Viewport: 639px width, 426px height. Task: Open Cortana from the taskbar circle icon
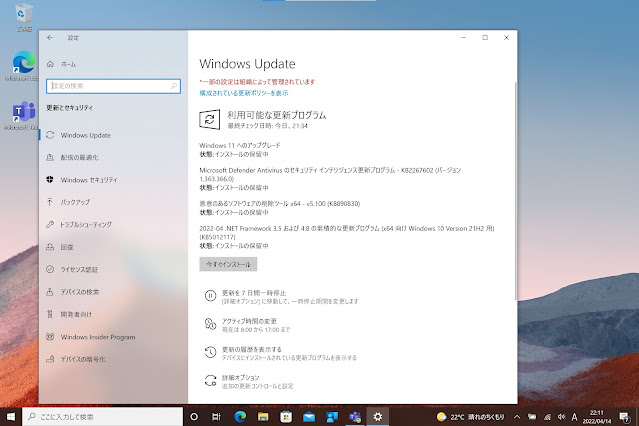(x=194, y=417)
